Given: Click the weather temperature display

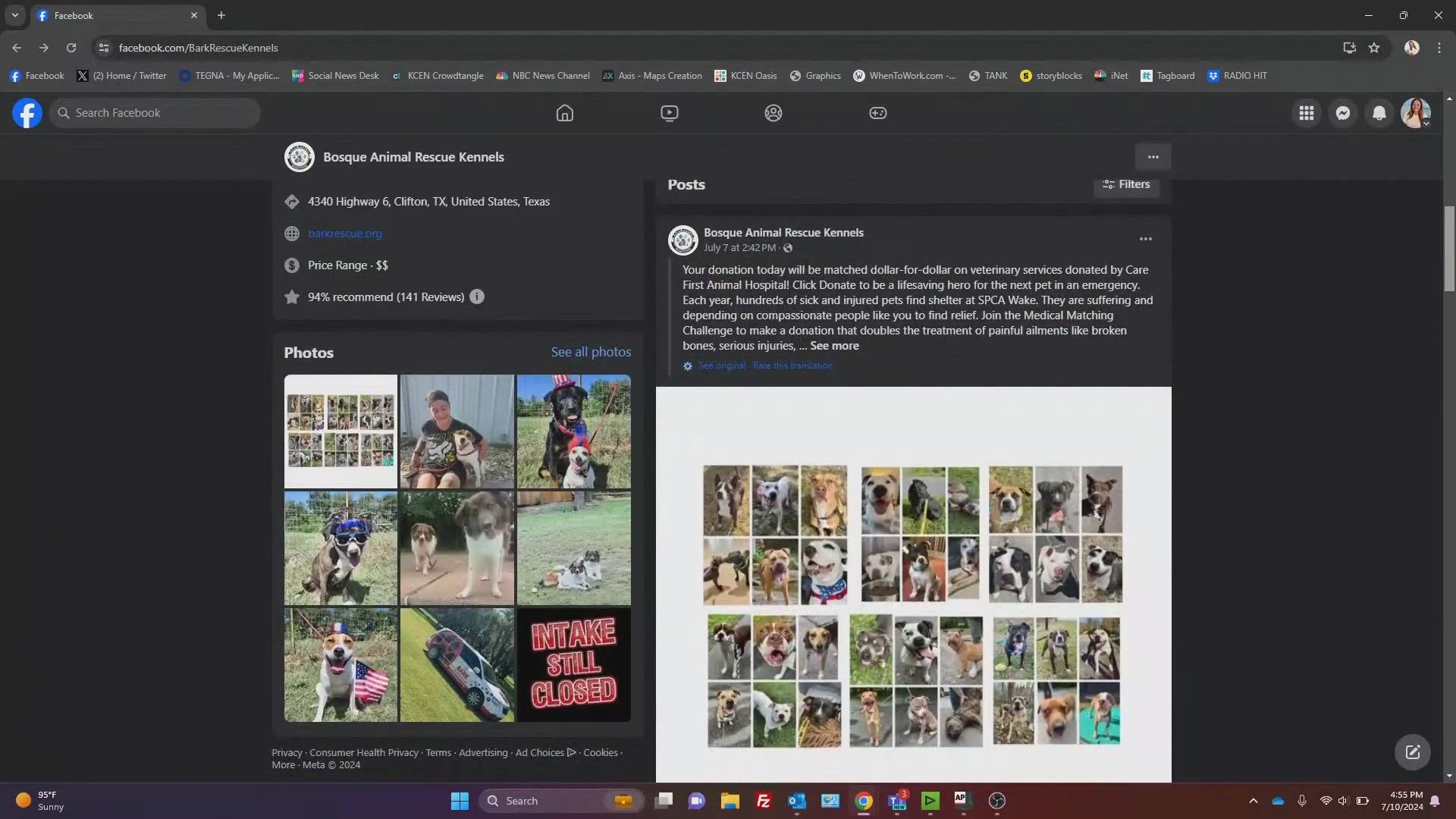Looking at the screenshot, I should click(47, 794).
